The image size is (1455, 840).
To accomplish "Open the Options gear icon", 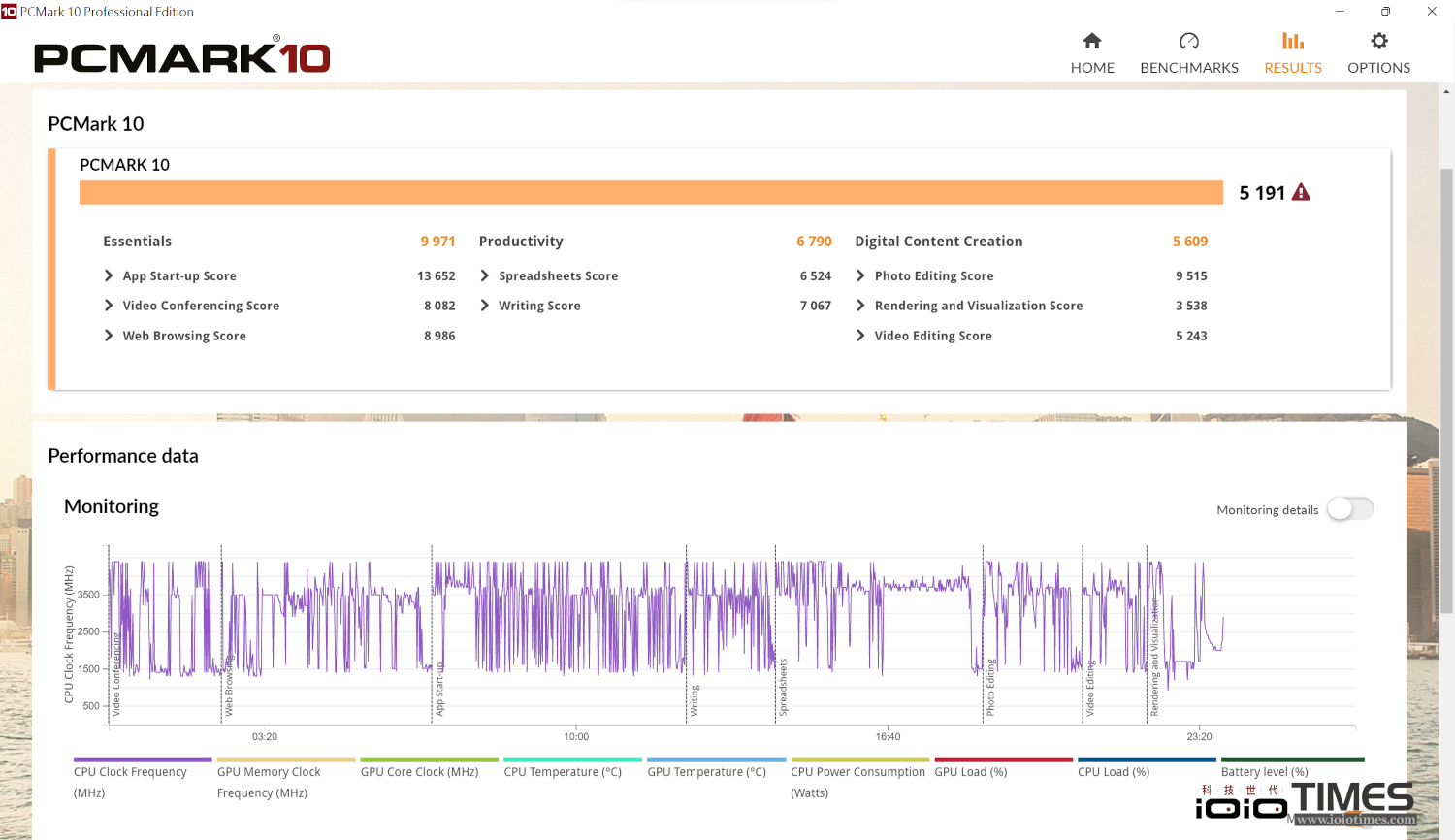I will click(x=1379, y=41).
